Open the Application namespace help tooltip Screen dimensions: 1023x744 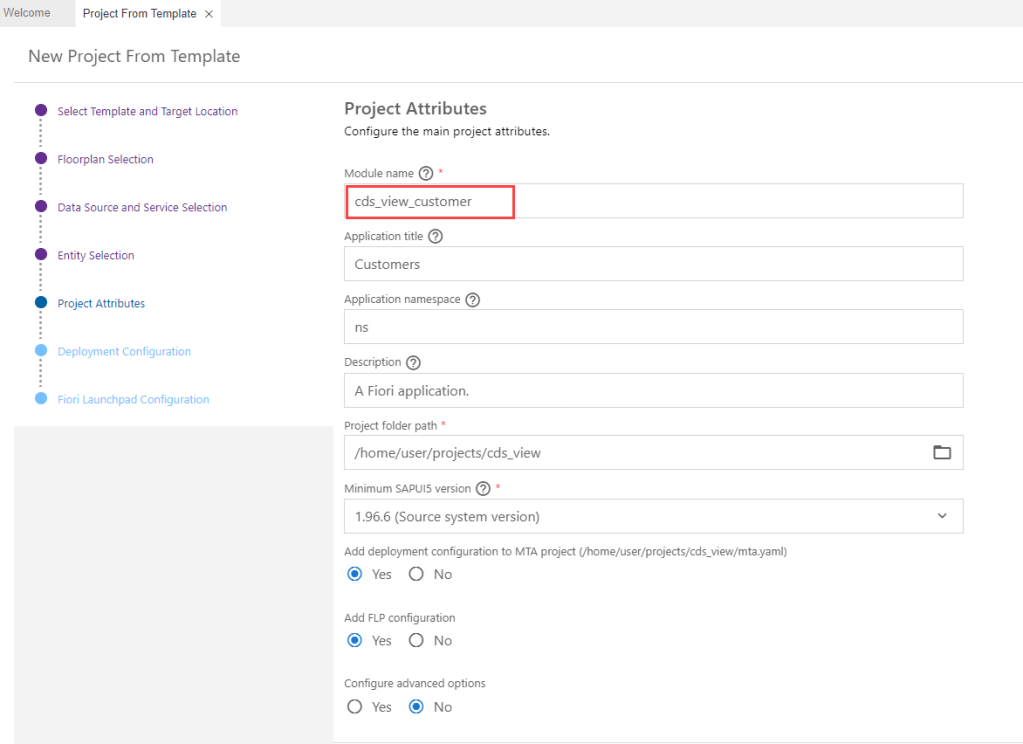[473, 300]
